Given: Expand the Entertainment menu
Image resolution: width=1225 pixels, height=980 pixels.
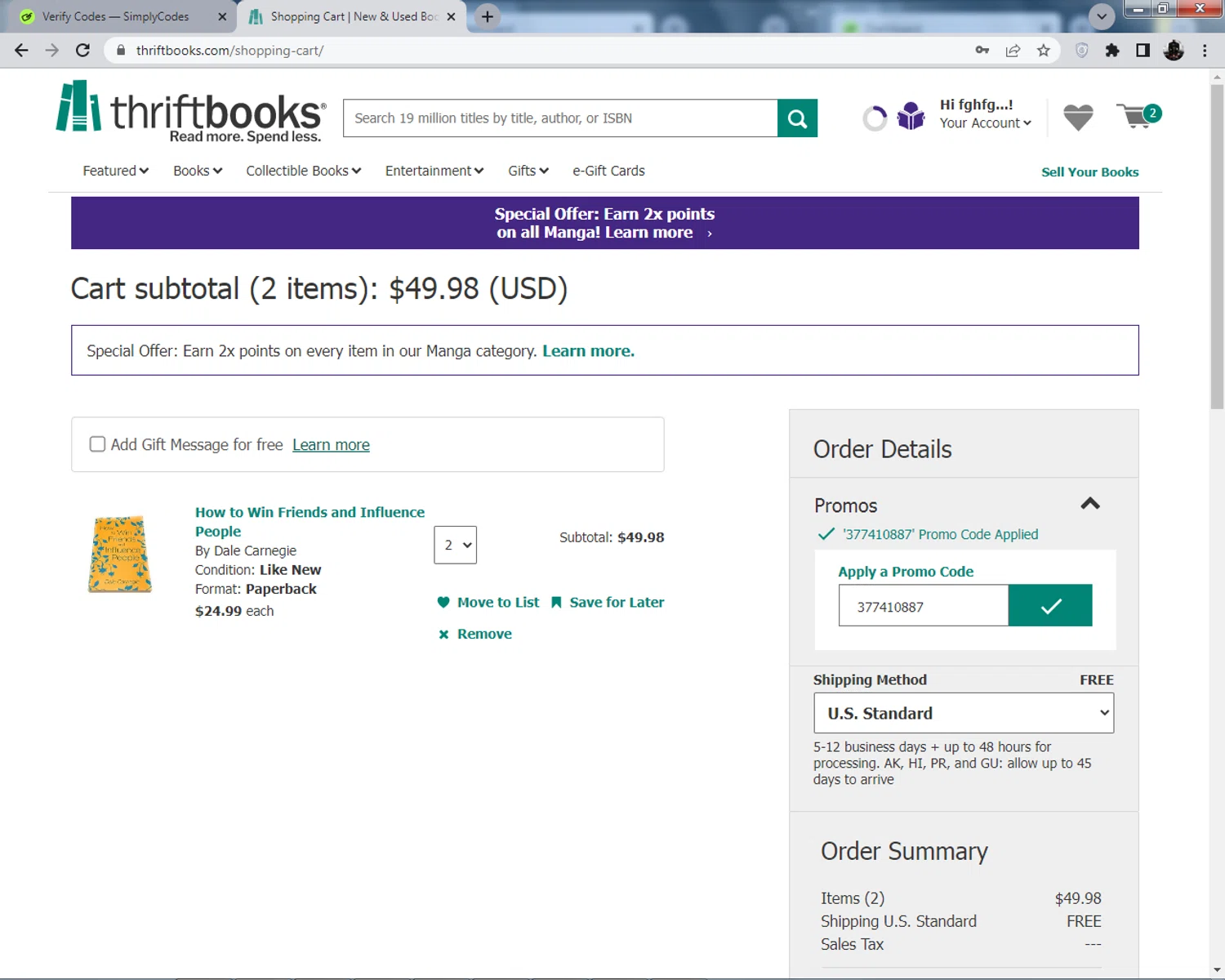Looking at the screenshot, I should (x=434, y=171).
